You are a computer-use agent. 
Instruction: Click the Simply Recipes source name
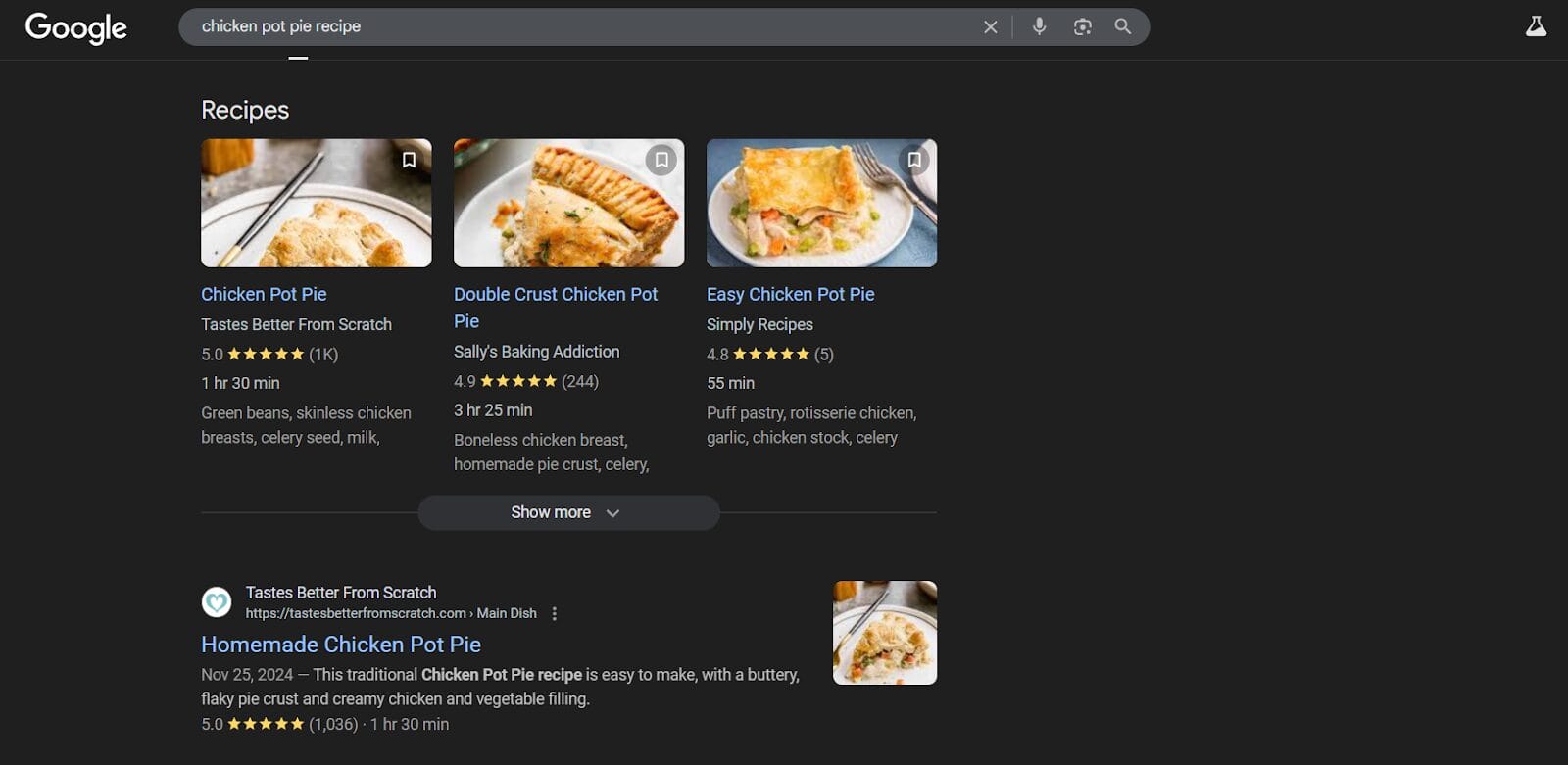(760, 324)
